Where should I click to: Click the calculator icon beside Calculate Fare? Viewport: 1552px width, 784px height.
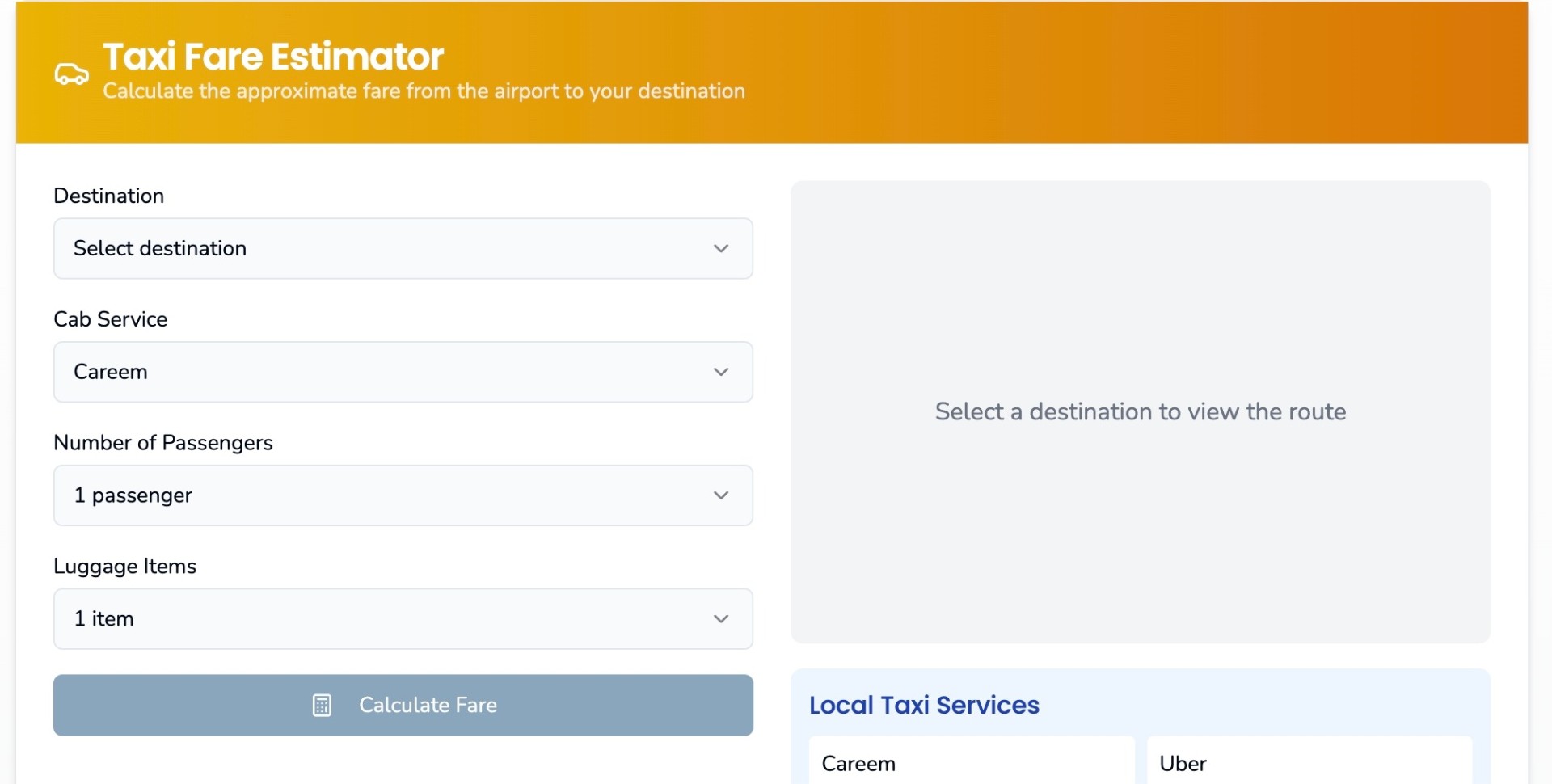pyautogui.click(x=322, y=706)
